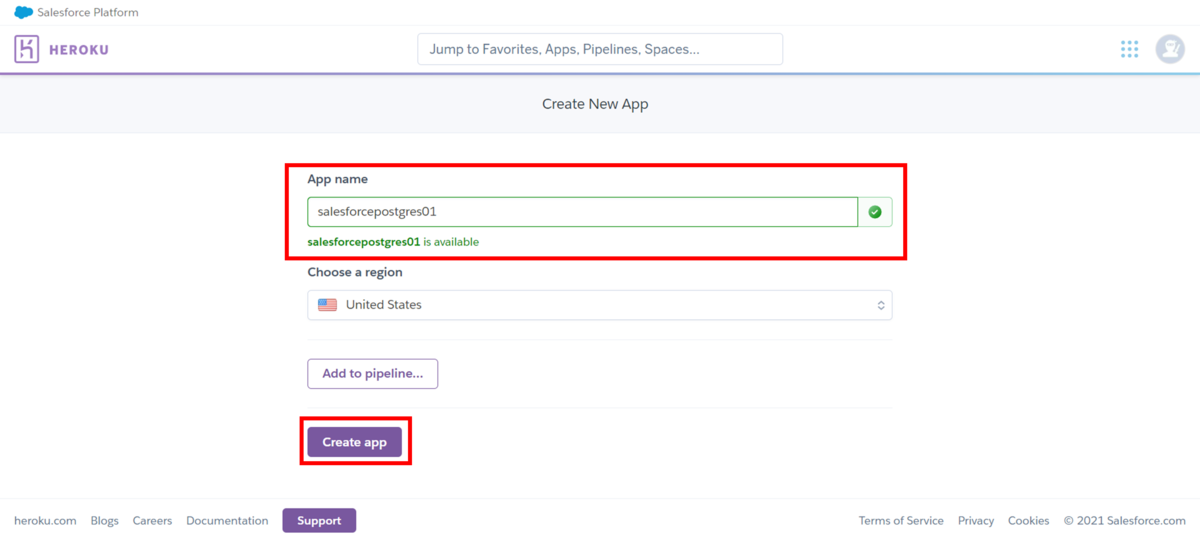Open the Documentation footer link
This screenshot has height=542, width=1200.
pos(227,521)
